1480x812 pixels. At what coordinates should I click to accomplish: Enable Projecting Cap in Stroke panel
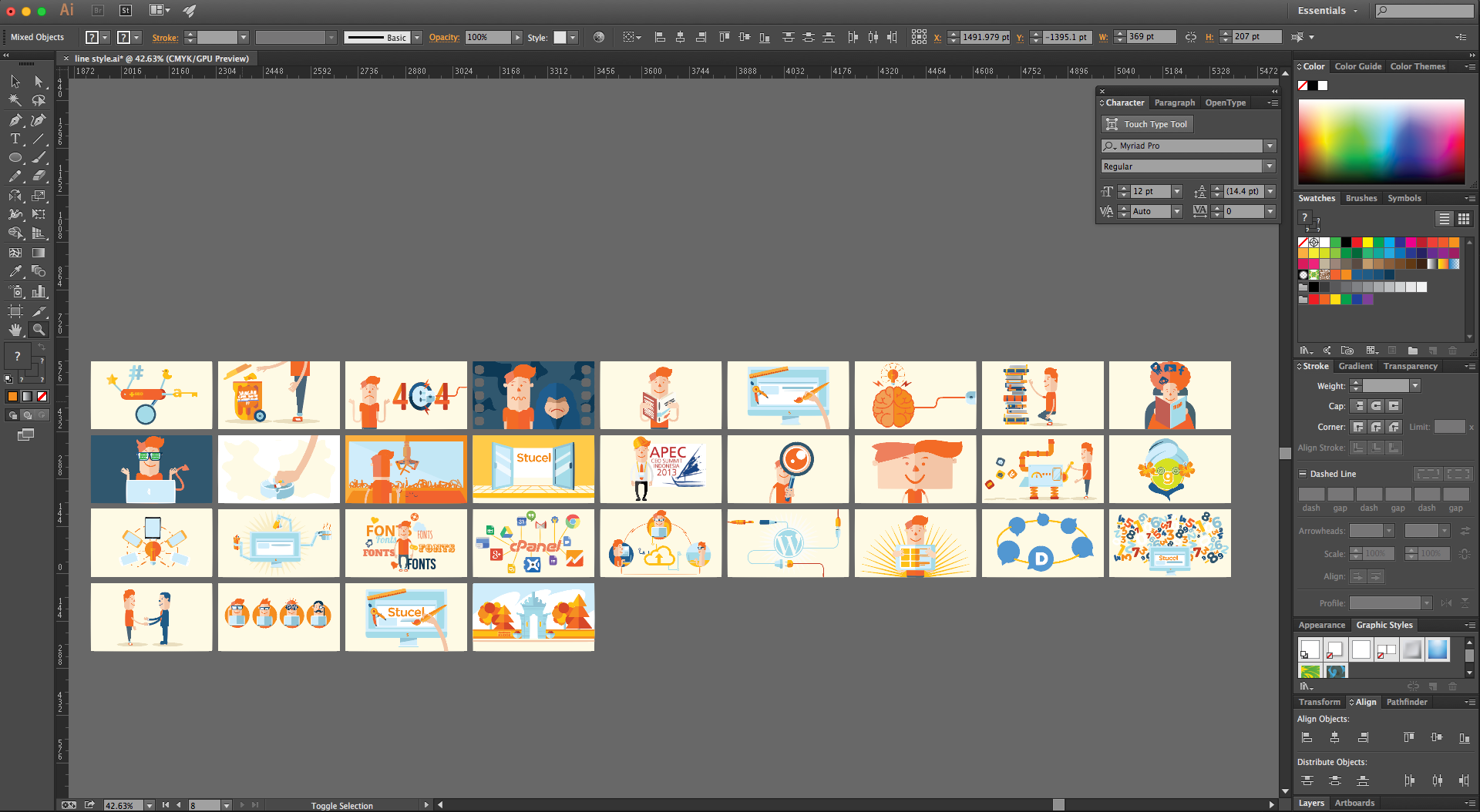1394,406
